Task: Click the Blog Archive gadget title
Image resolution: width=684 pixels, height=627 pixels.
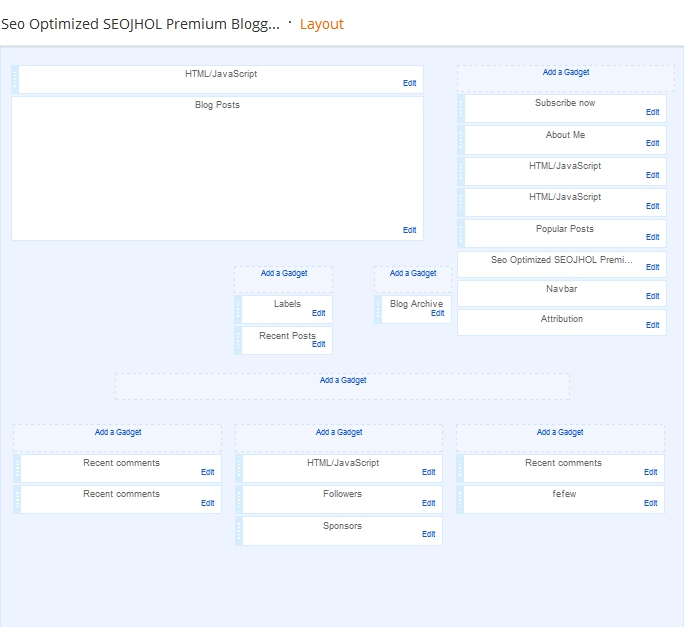Action: [x=416, y=304]
